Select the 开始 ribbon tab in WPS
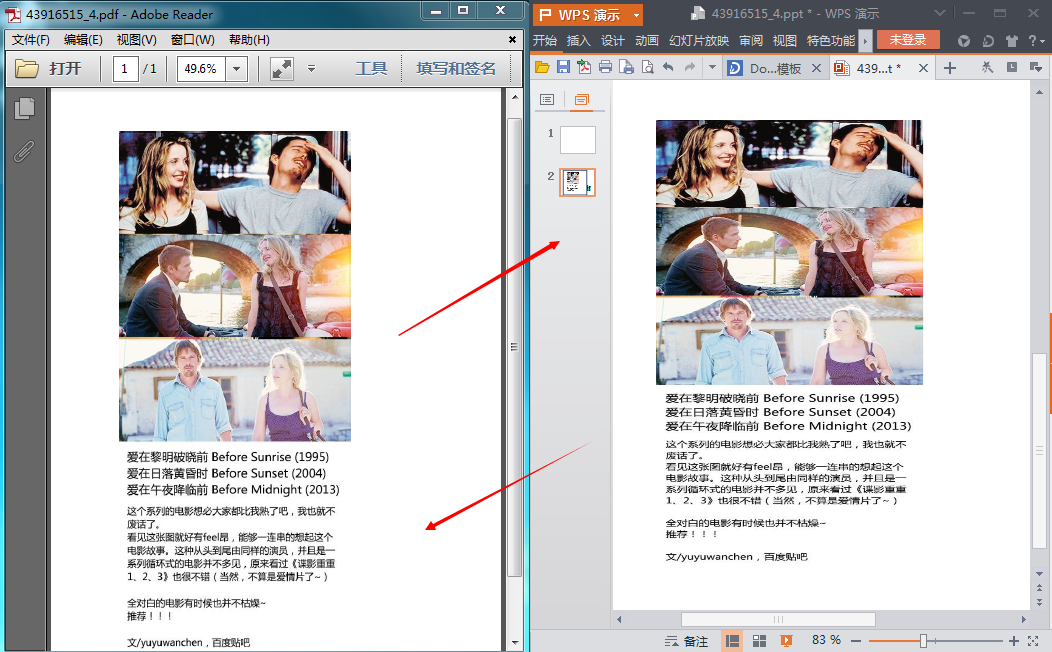Viewport: 1052px width, 652px height. pyautogui.click(x=545, y=41)
